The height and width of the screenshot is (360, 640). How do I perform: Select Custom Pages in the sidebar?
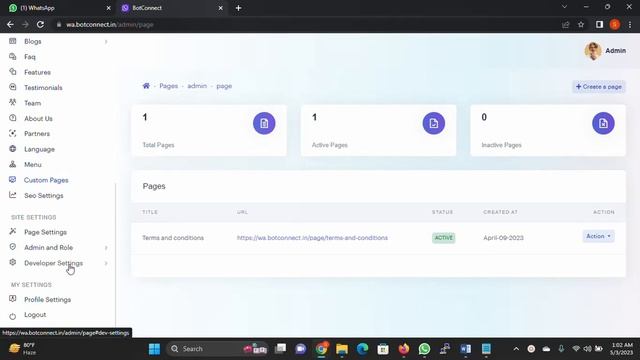click(x=46, y=180)
